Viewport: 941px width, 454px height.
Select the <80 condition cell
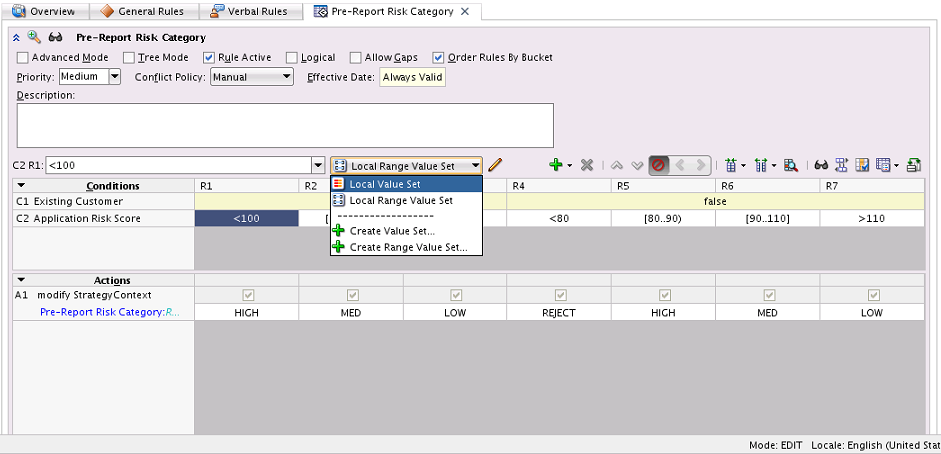(x=559, y=218)
